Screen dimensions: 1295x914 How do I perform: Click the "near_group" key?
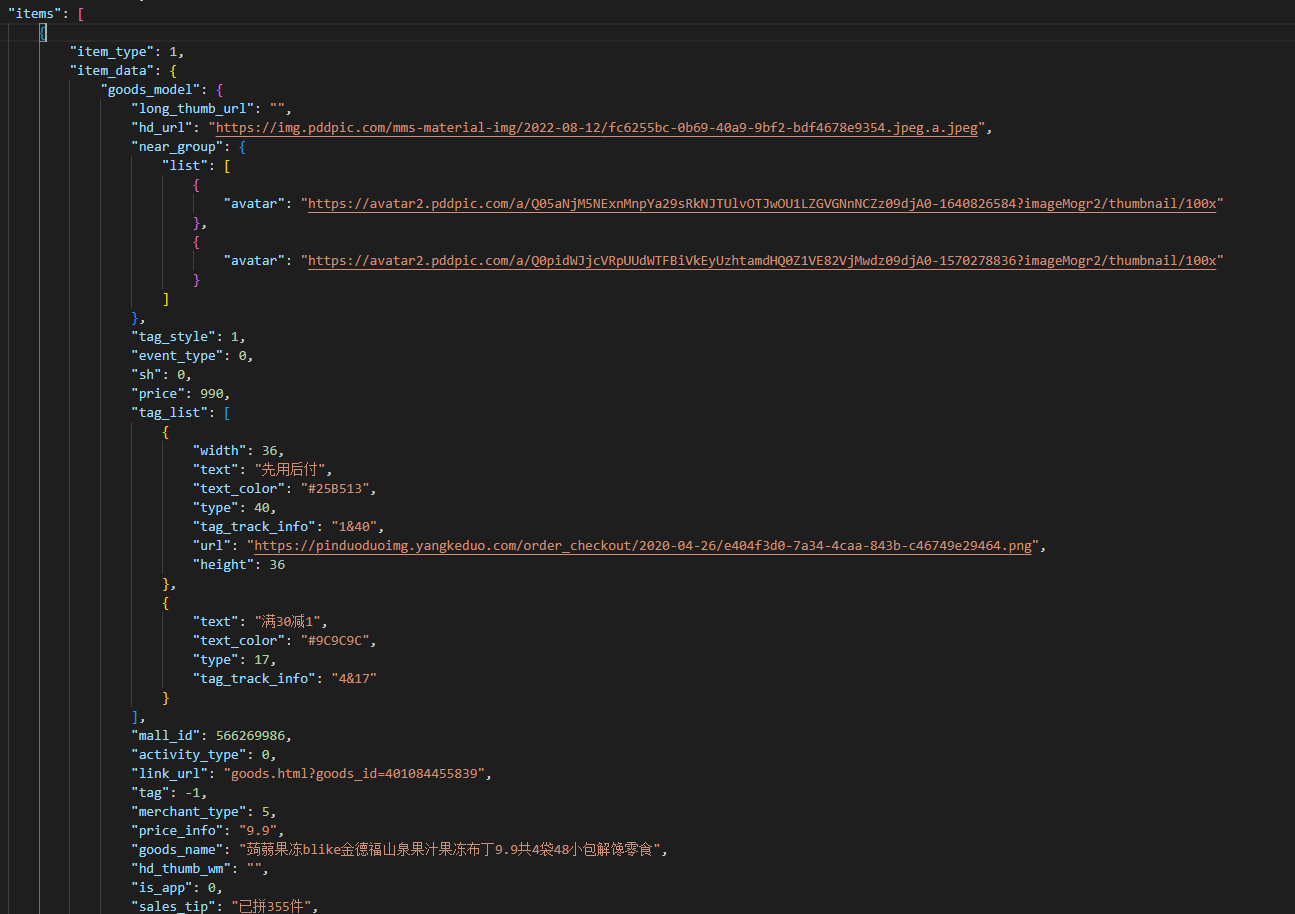[x=177, y=147]
